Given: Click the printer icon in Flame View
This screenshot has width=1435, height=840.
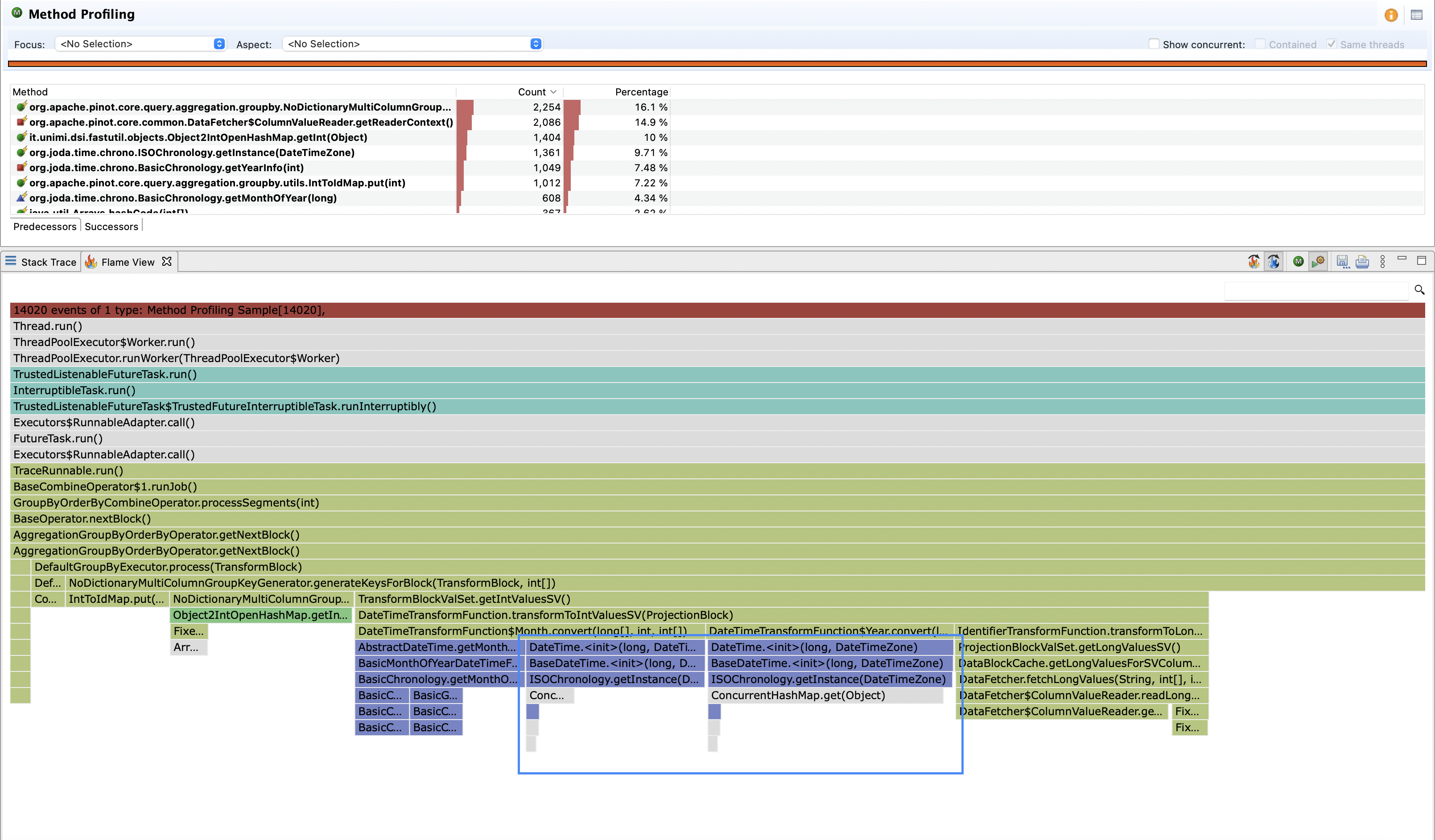Looking at the screenshot, I should tap(1362, 261).
